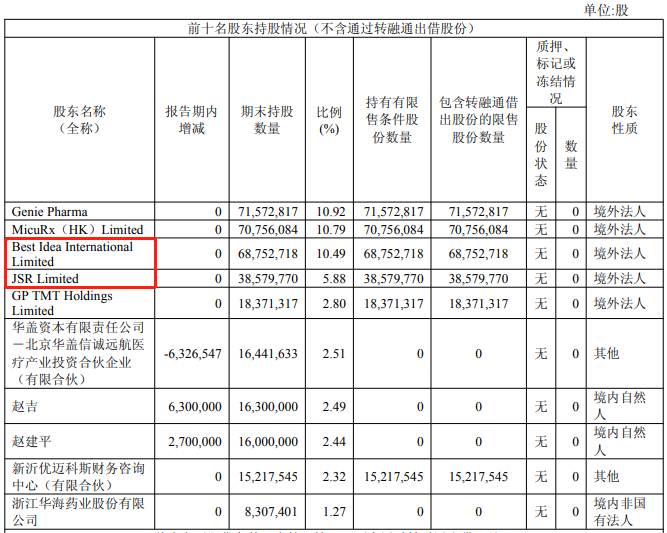Screen dimensions: 667x533
Task: Click the 报告期内增减 column header
Action: (191, 120)
